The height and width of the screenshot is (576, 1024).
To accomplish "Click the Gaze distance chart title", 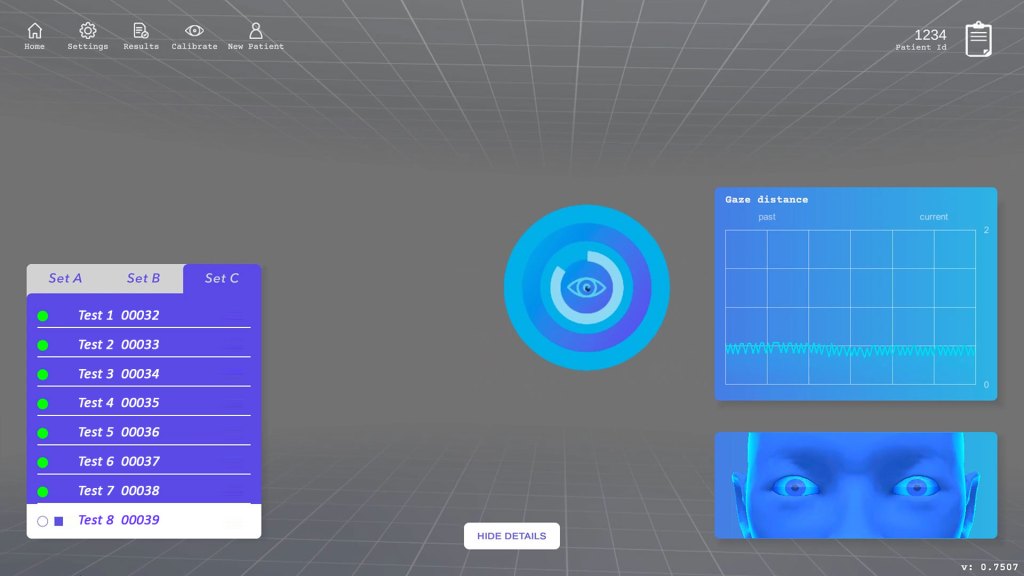I will coord(766,200).
